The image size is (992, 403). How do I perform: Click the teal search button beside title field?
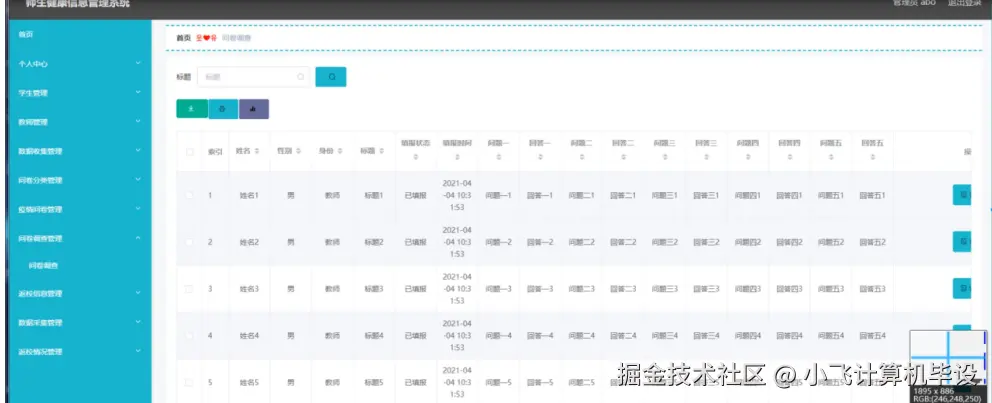pyautogui.click(x=331, y=77)
